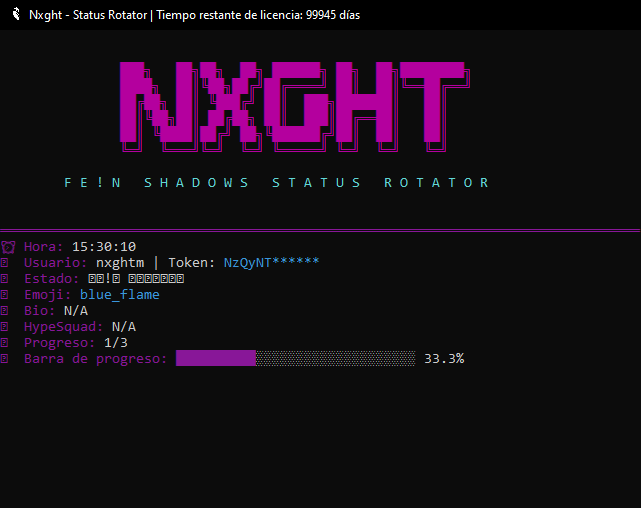
Task: Click the glyph icon before Usuario
Action: point(5,263)
